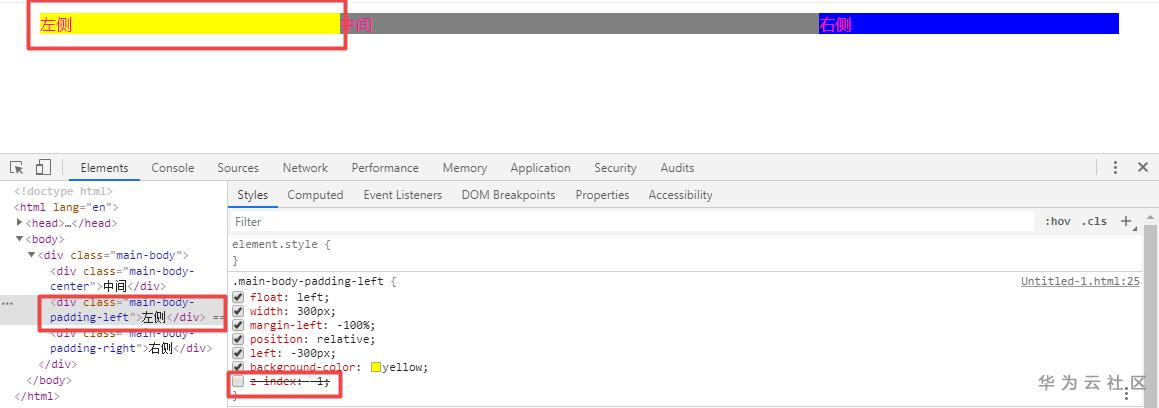Collapse the main-body div node

click(31, 255)
